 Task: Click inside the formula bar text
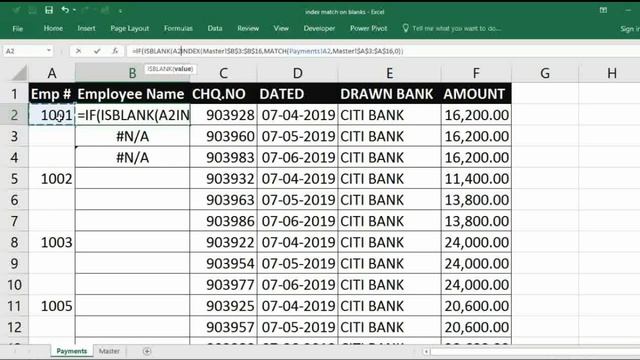(267, 51)
